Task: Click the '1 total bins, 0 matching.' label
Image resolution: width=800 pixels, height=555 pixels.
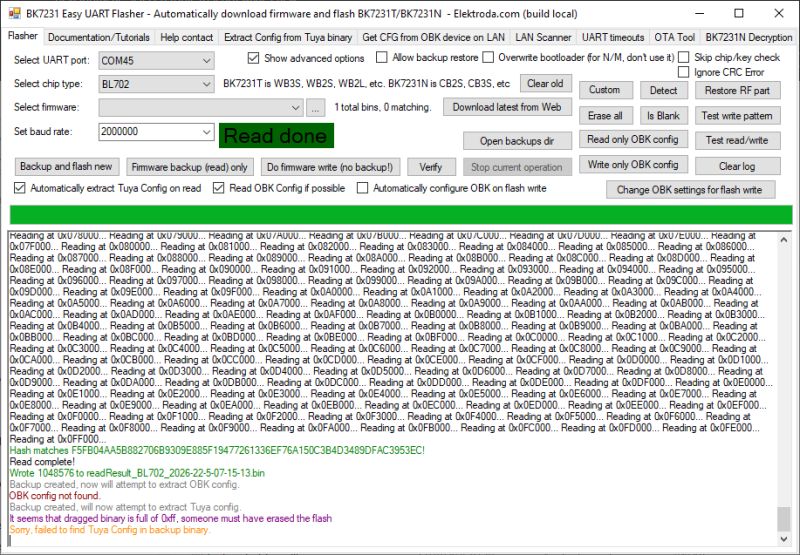Action: tap(383, 107)
